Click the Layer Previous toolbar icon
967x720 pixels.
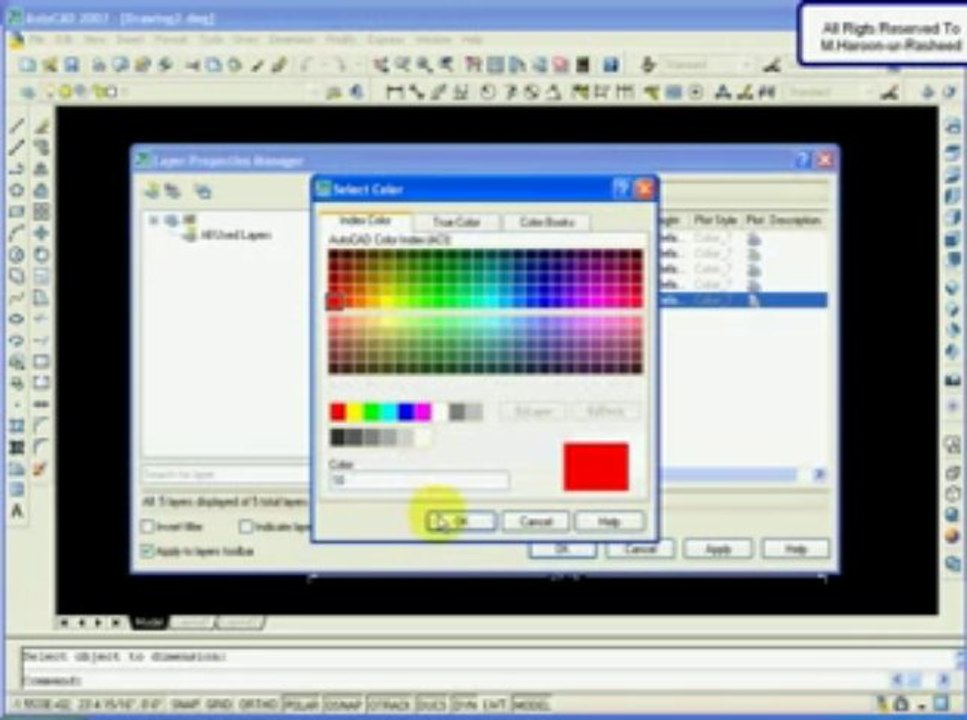356,93
